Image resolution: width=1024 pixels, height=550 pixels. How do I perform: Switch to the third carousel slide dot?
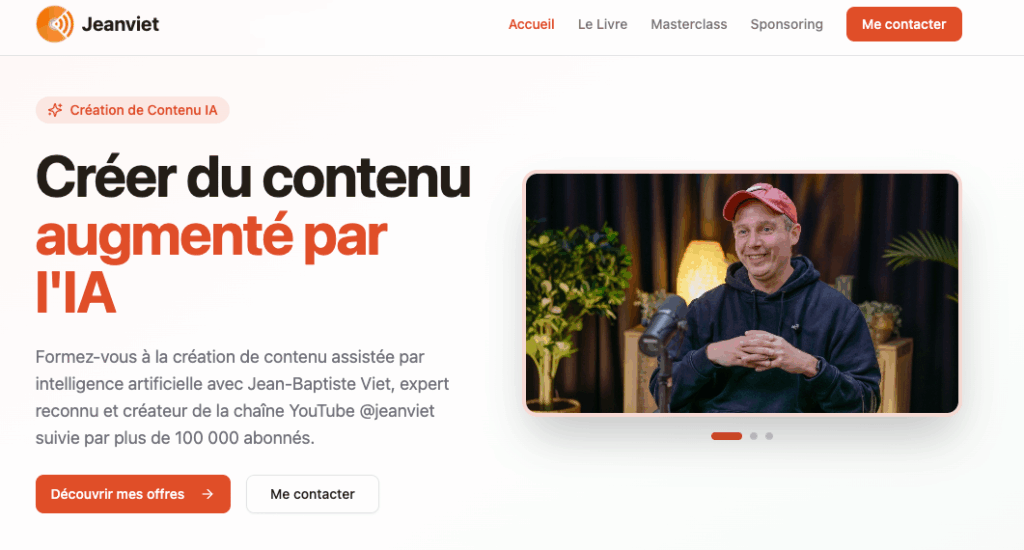769,436
